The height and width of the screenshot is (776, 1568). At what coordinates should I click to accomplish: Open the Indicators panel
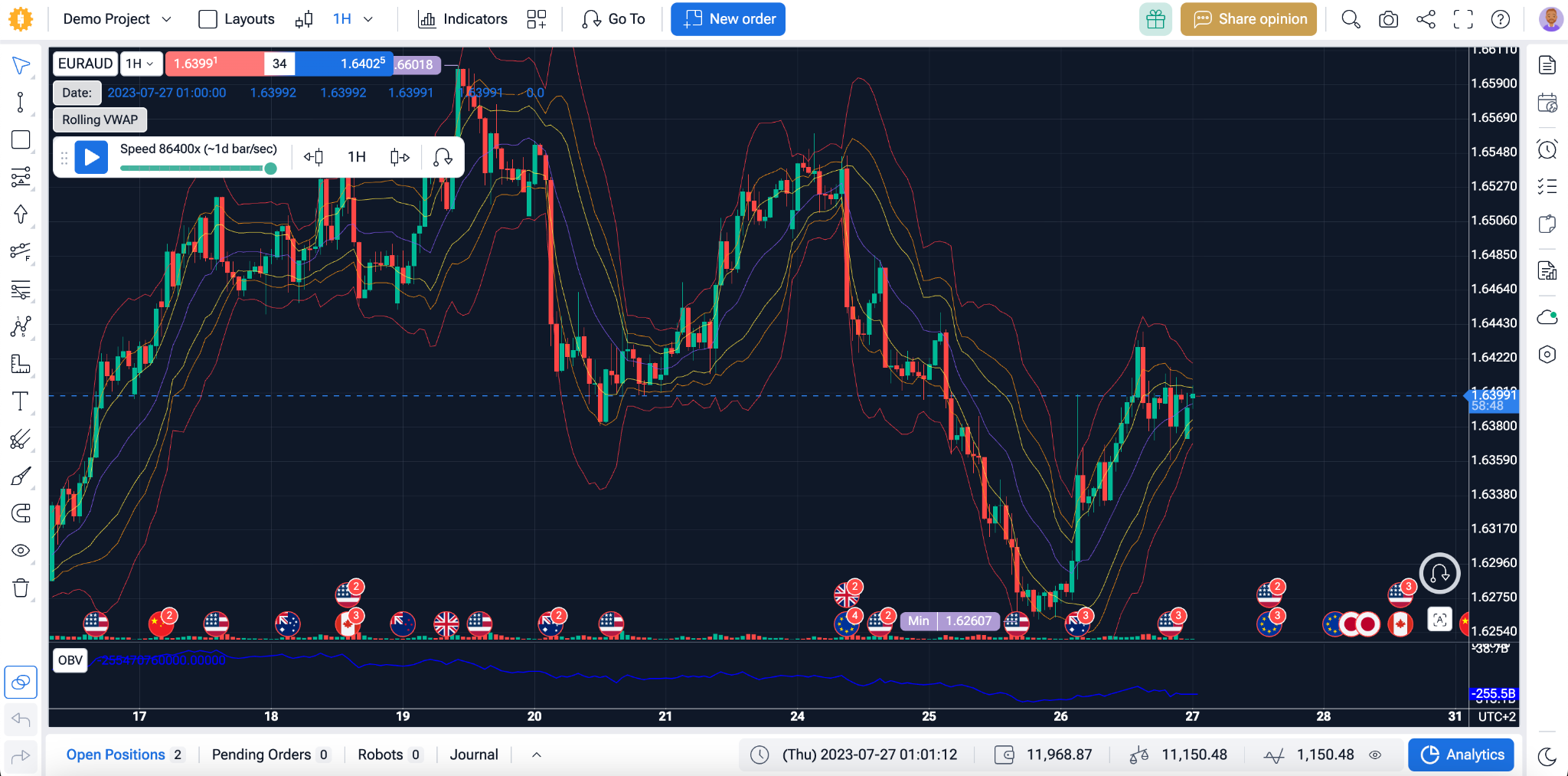(x=462, y=19)
